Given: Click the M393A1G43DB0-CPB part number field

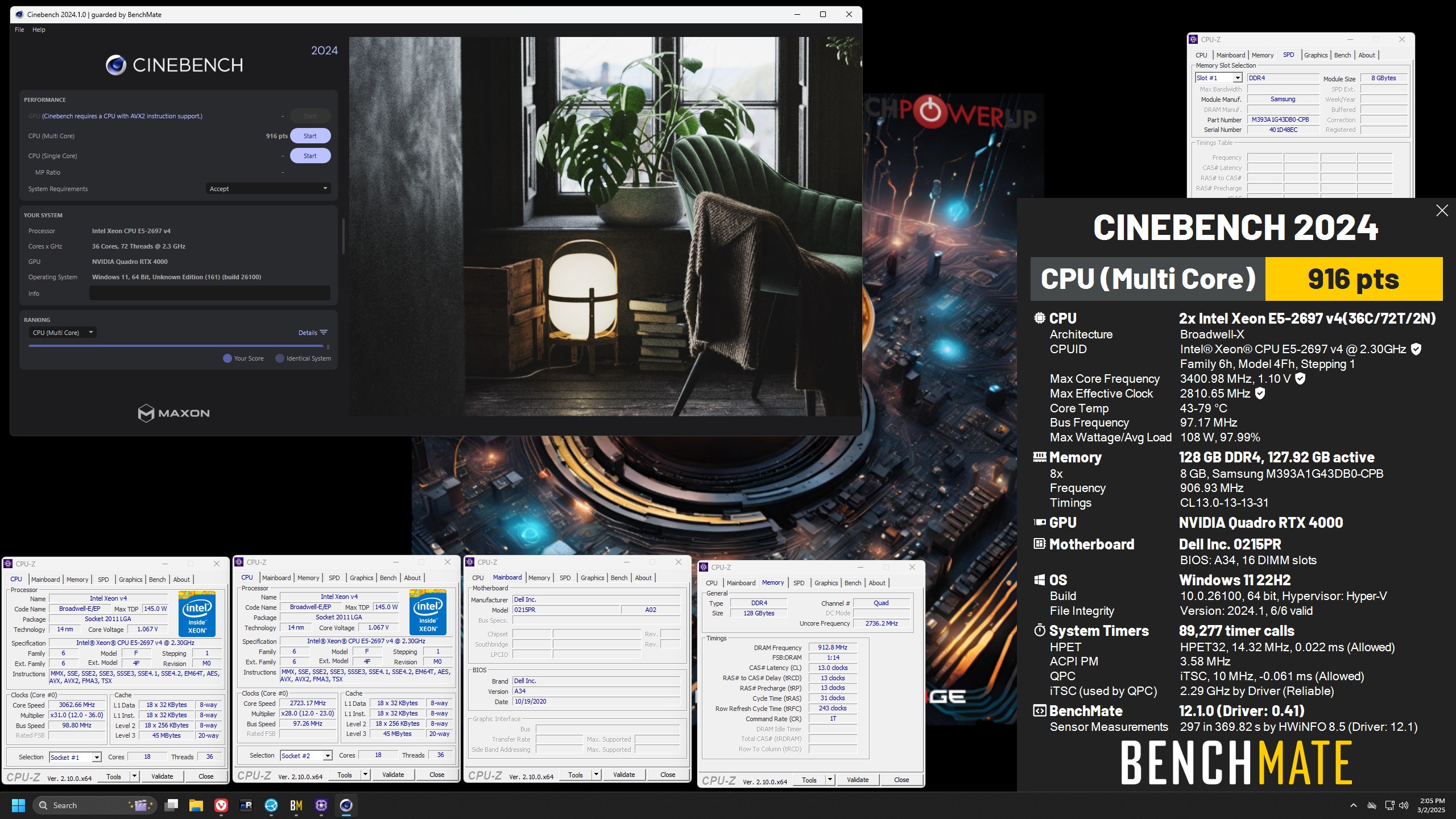Looking at the screenshot, I should click(x=1283, y=120).
